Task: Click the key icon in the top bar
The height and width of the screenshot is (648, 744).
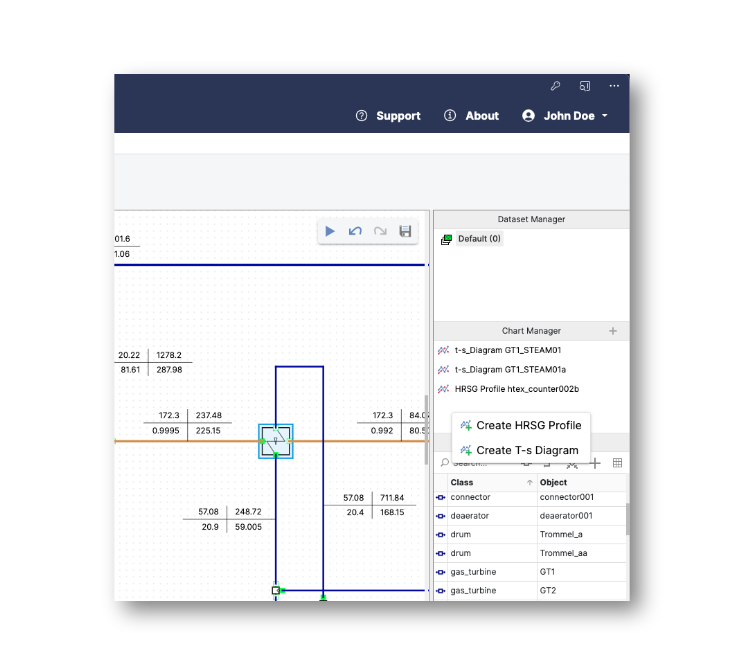Action: click(x=556, y=86)
